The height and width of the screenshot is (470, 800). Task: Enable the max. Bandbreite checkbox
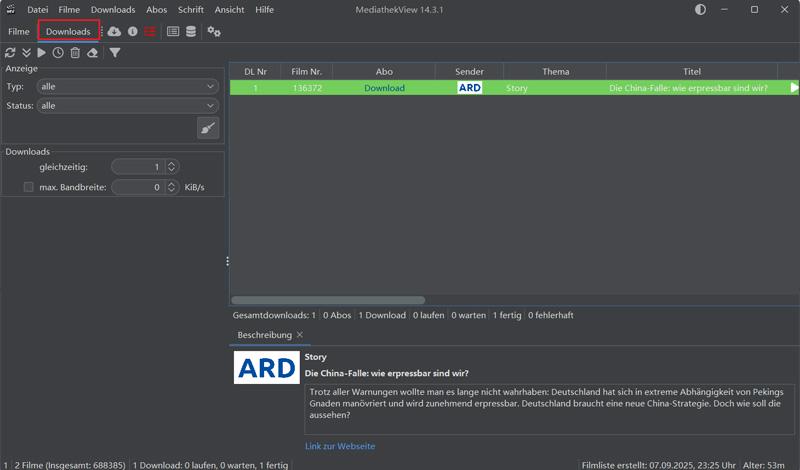point(29,187)
